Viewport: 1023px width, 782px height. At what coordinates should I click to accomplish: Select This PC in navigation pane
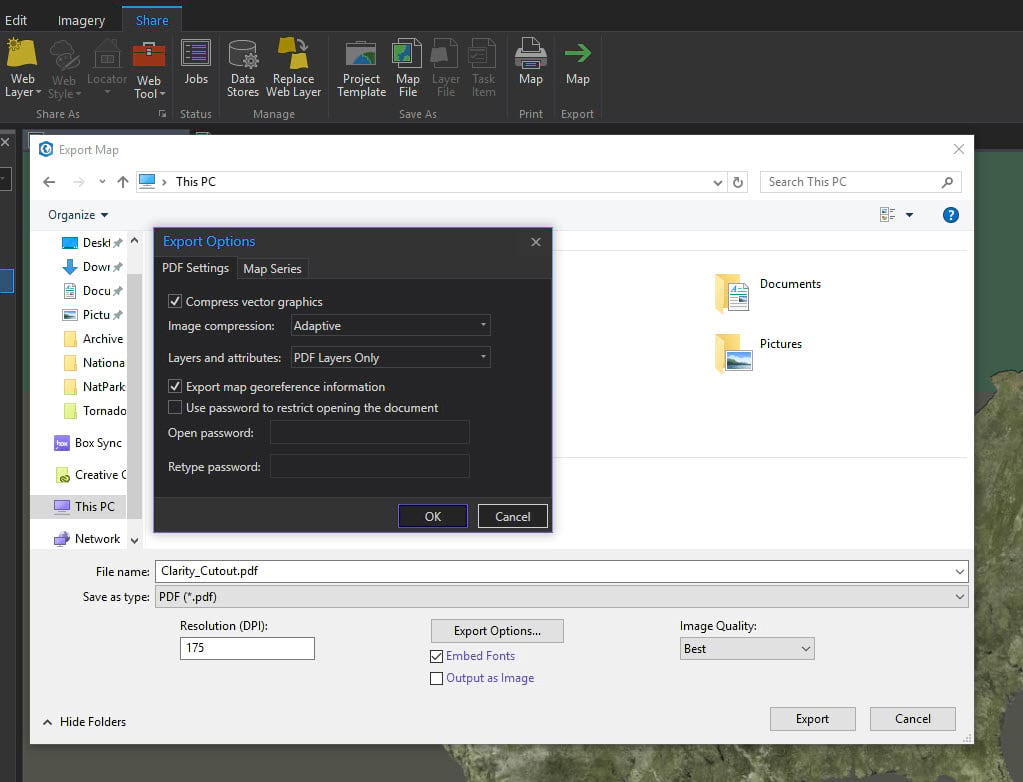pos(78,507)
